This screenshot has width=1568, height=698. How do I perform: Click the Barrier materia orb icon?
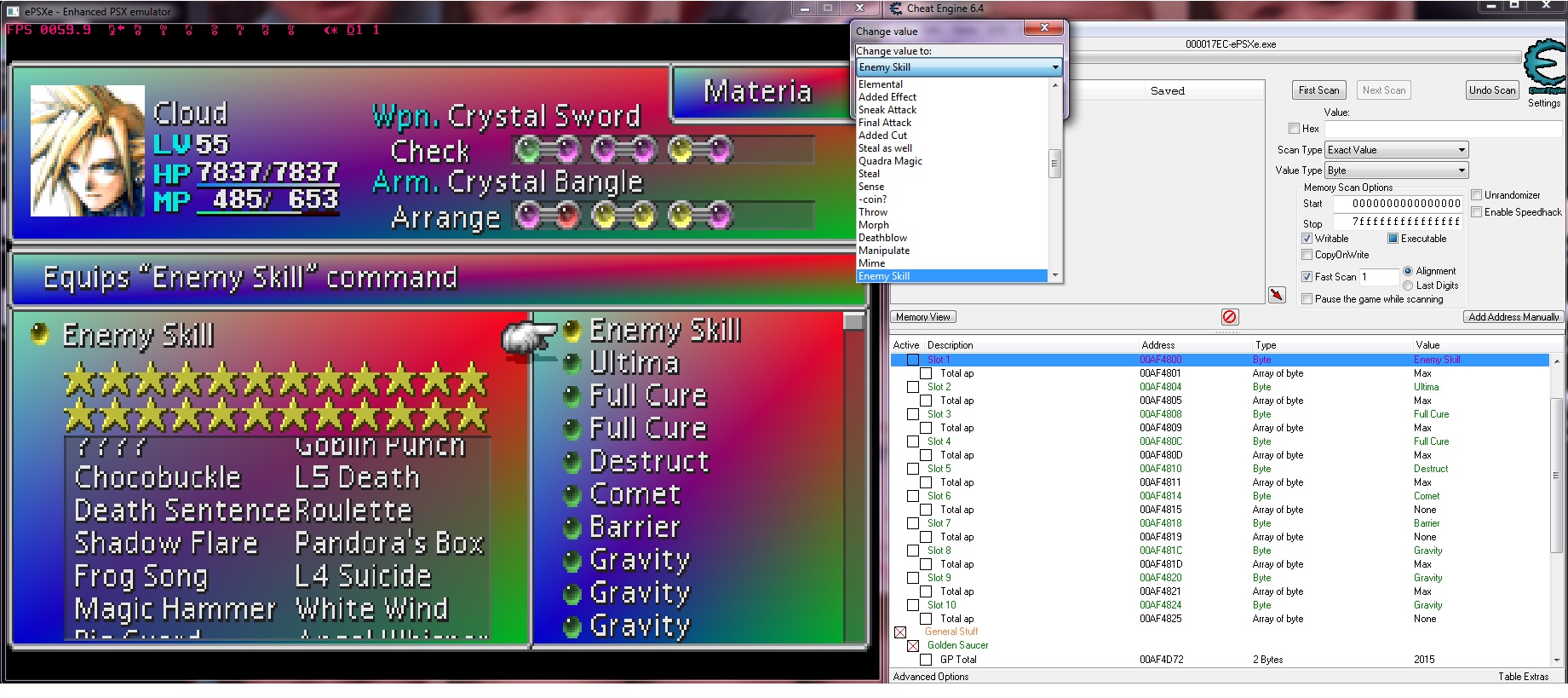coord(572,528)
